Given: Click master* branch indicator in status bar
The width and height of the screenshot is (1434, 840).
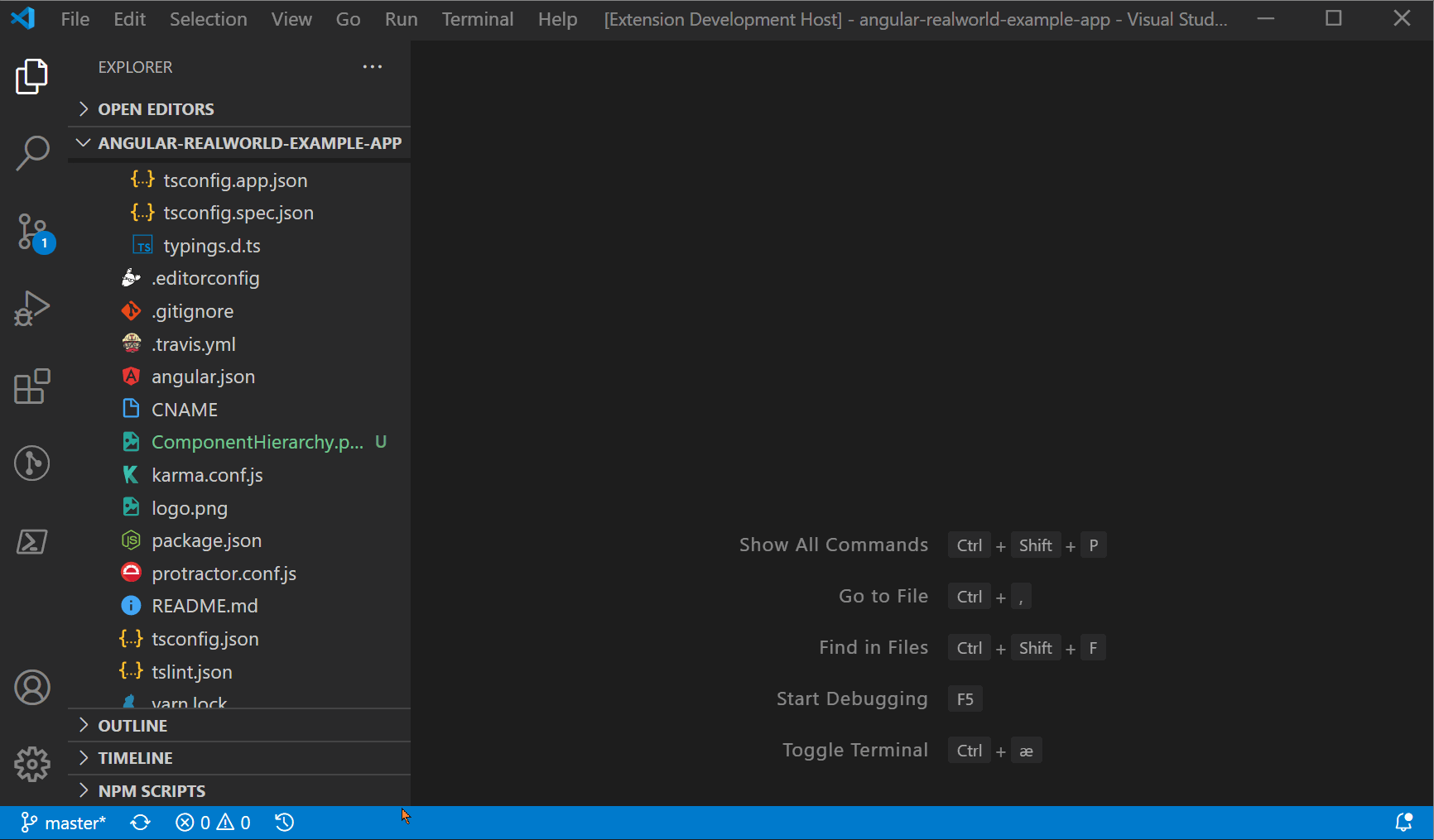Looking at the screenshot, I should tap(64, 823).
